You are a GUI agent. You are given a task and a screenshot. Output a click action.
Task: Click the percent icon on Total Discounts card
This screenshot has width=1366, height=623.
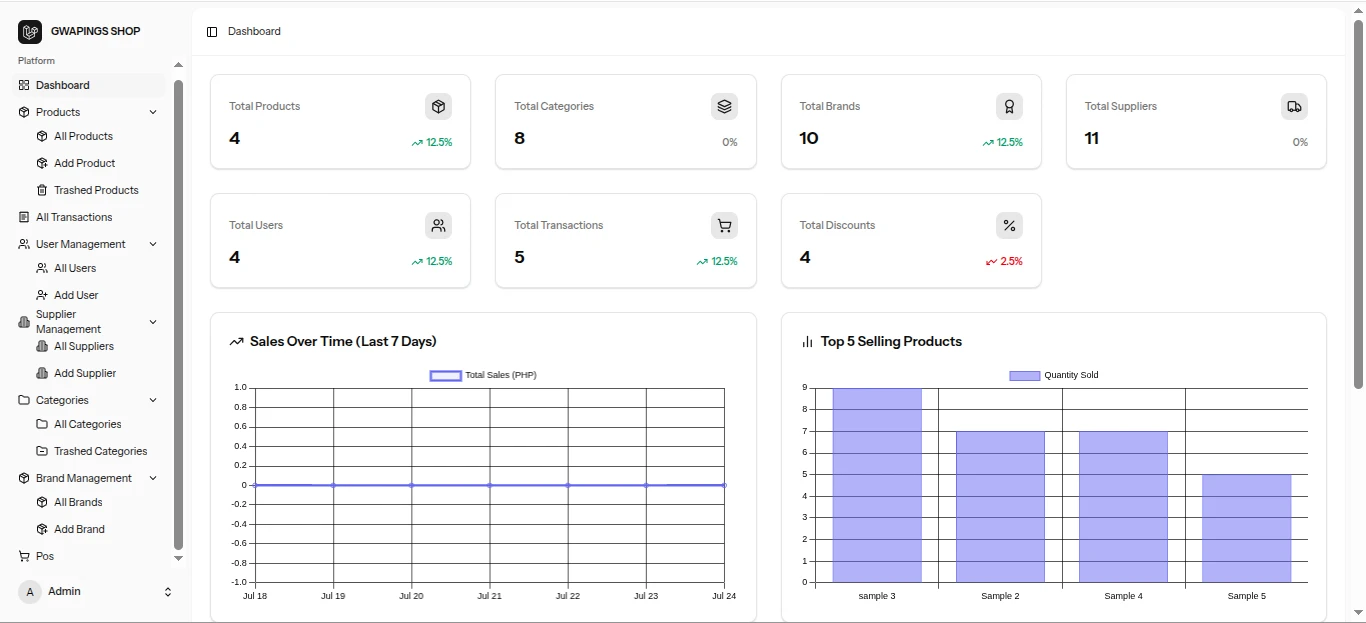(1009, 226)
